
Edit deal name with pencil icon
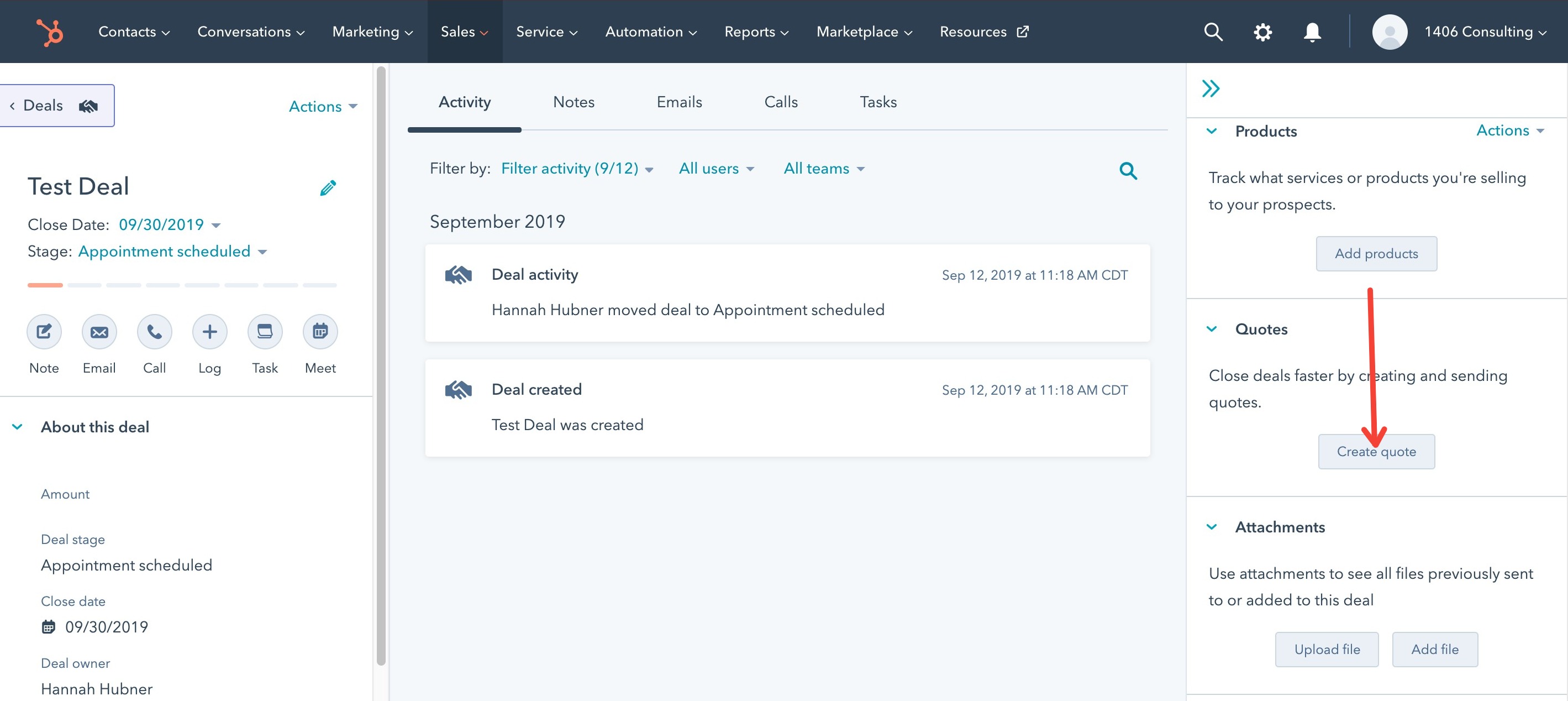328,187
